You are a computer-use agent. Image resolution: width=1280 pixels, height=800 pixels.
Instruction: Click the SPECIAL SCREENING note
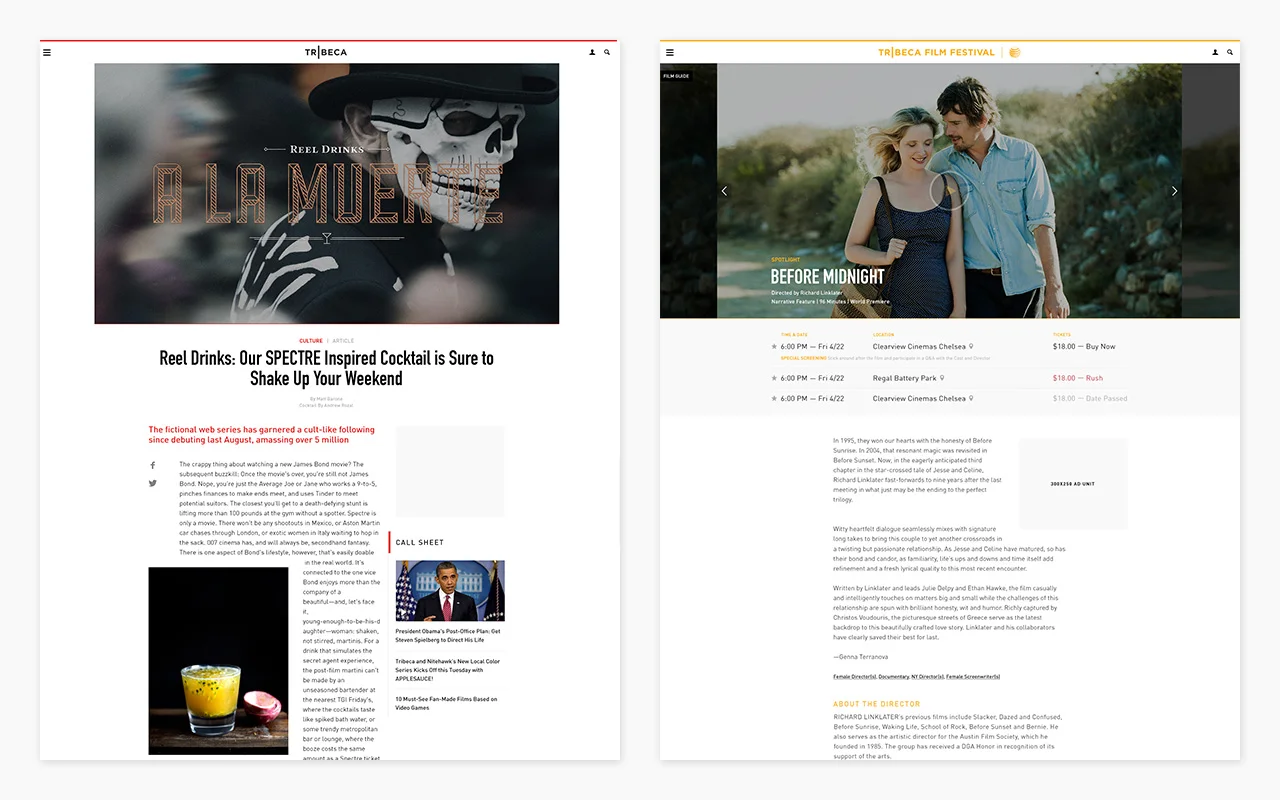885,358
